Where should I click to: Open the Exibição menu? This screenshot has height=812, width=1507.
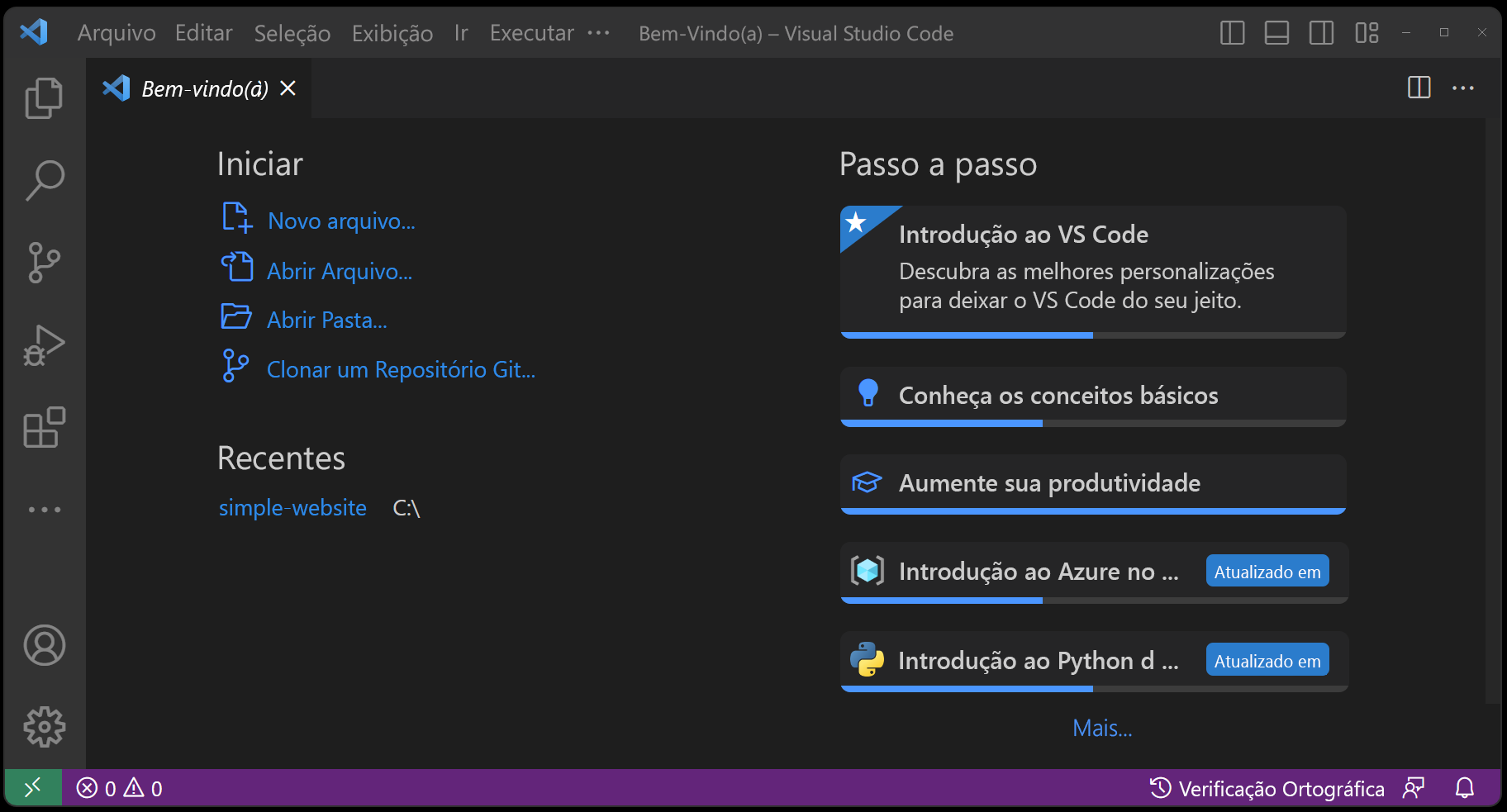[x=392, y=33]
